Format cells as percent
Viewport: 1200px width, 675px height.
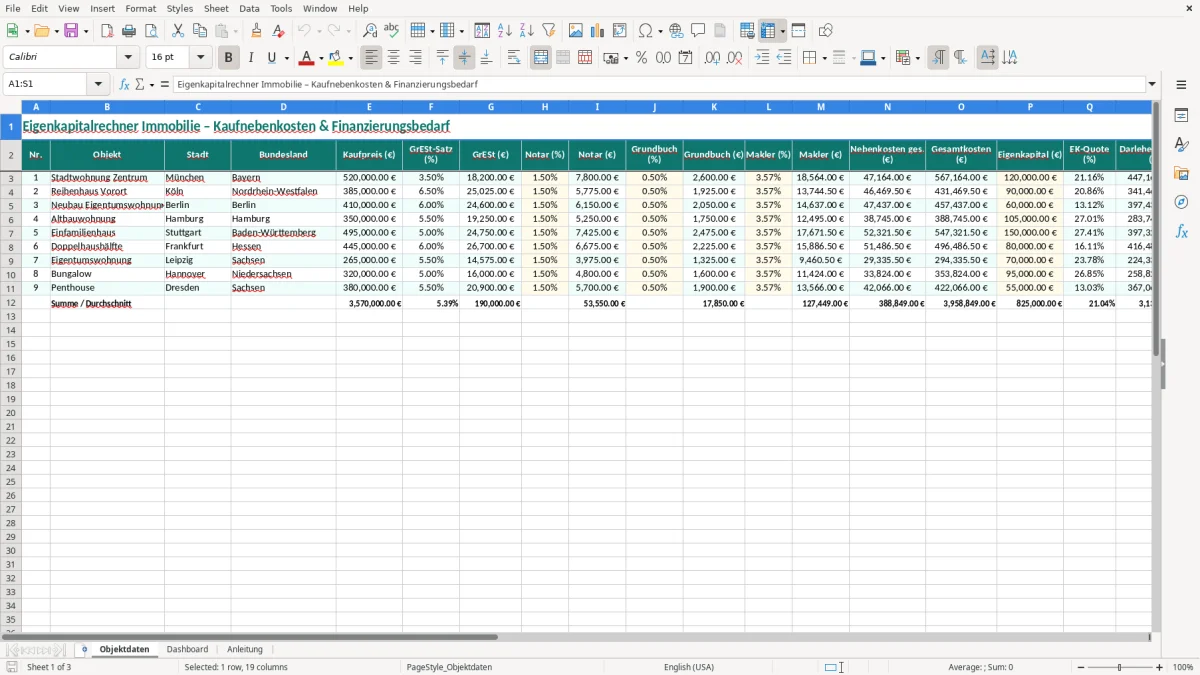coord(641,58)
